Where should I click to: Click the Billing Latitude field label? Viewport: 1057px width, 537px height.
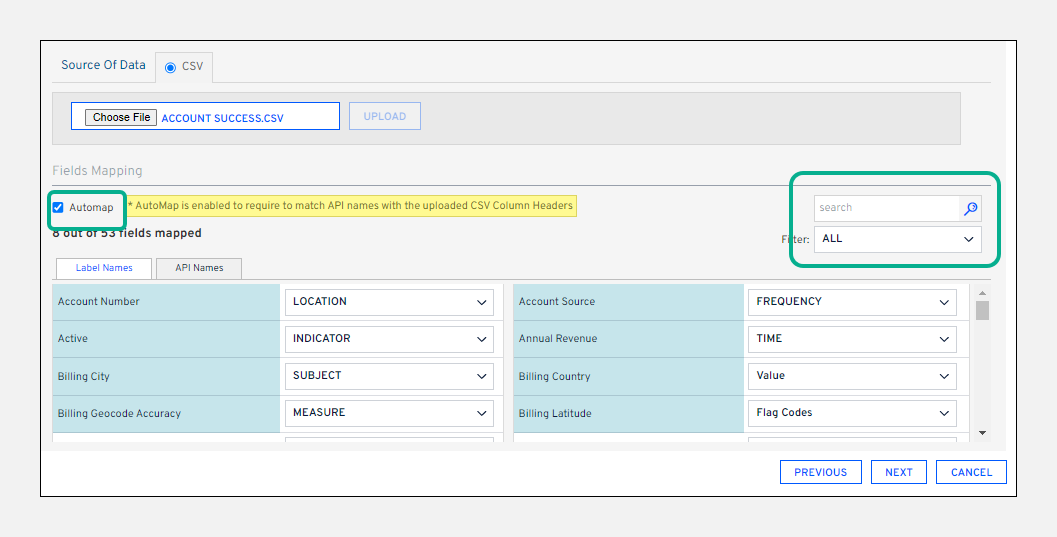(x=555, y=414)
